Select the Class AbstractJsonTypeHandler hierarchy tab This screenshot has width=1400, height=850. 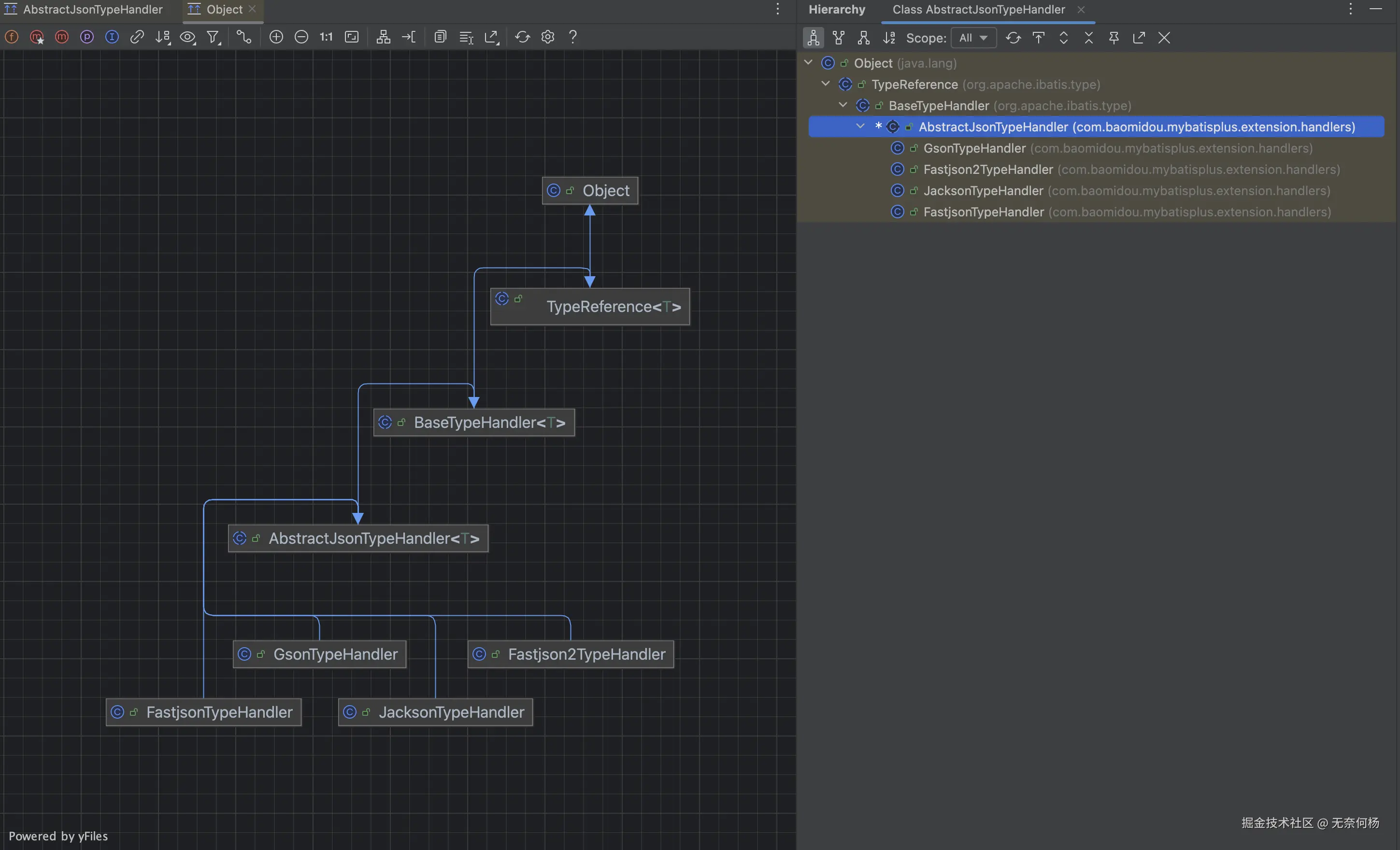coord(978,10)
